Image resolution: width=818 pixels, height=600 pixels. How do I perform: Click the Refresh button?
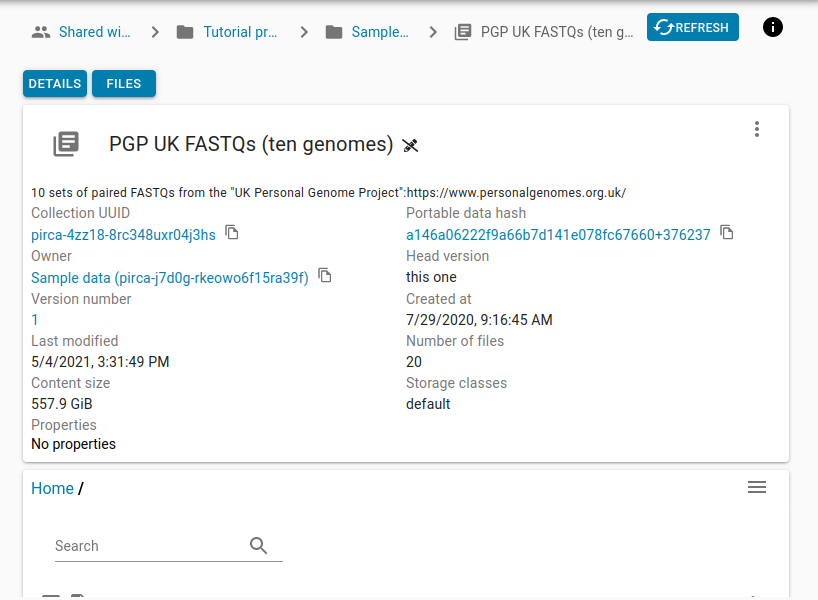(x=692, y=27)
